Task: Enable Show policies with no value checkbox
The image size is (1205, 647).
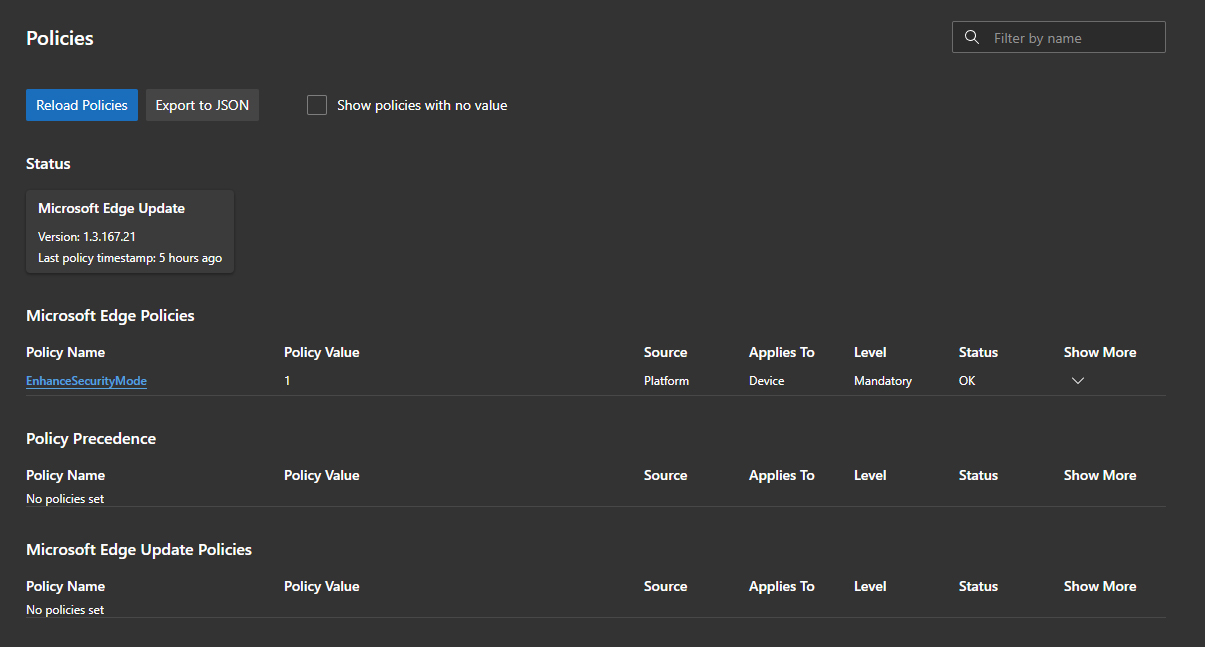Action: [x=317, y=105]
